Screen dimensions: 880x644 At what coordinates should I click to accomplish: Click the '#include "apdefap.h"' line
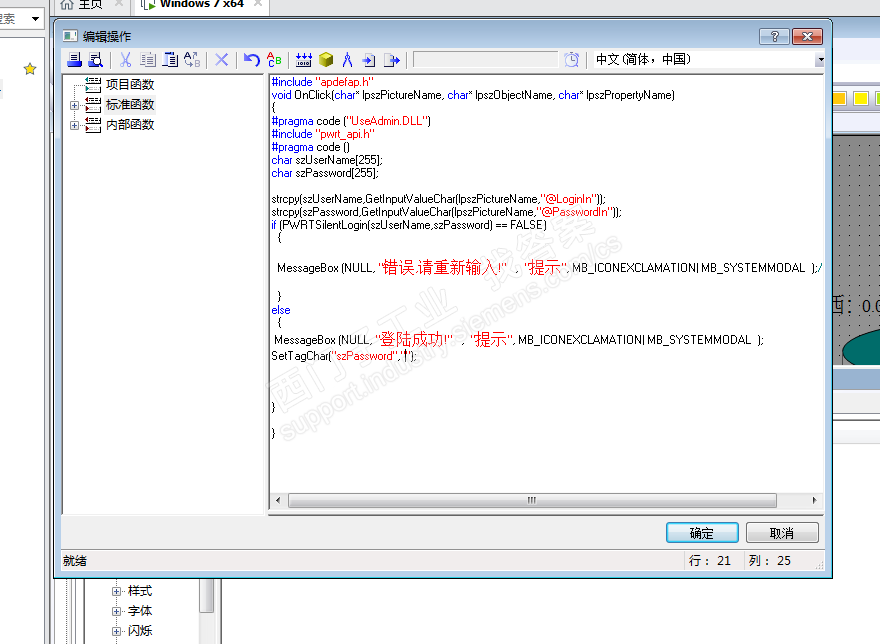[323, 82]
